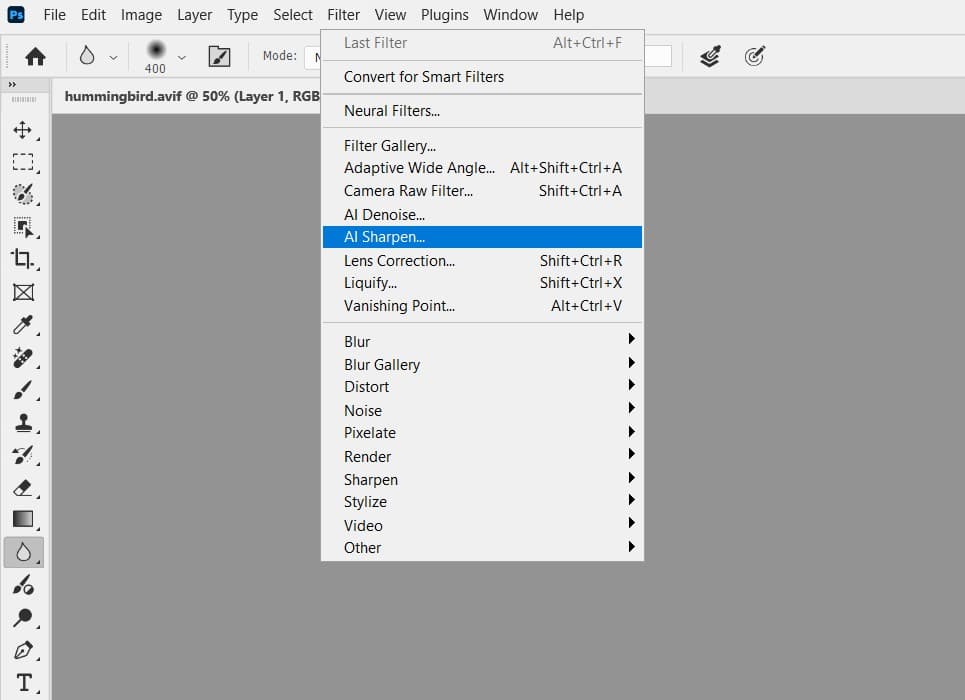Expand the Pixelate submenu

pyautogui.click(x=482, y=433)
